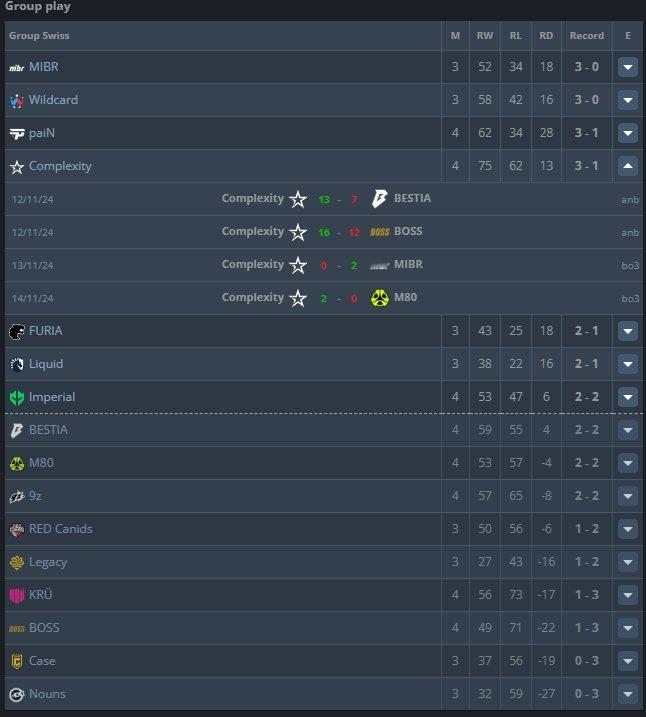Image resolution: width=646 pixels, height=717 pixels.
Task: Click the MIBR team logo in standings
Action: point(17,68)
